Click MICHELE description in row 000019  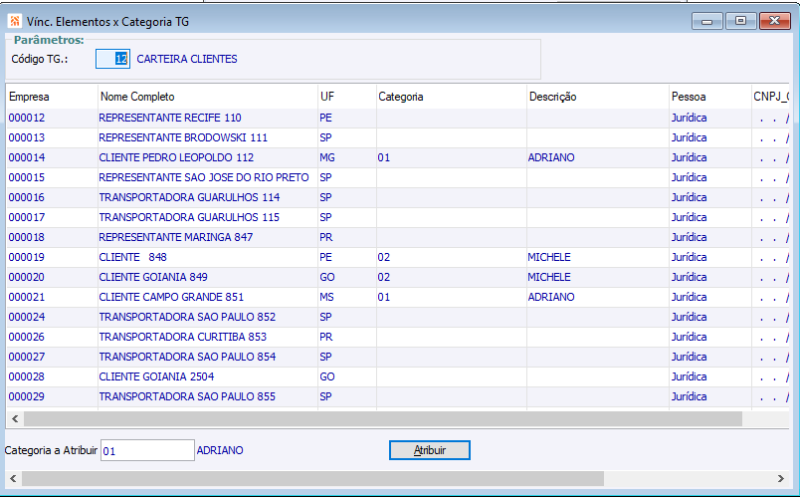549,257
